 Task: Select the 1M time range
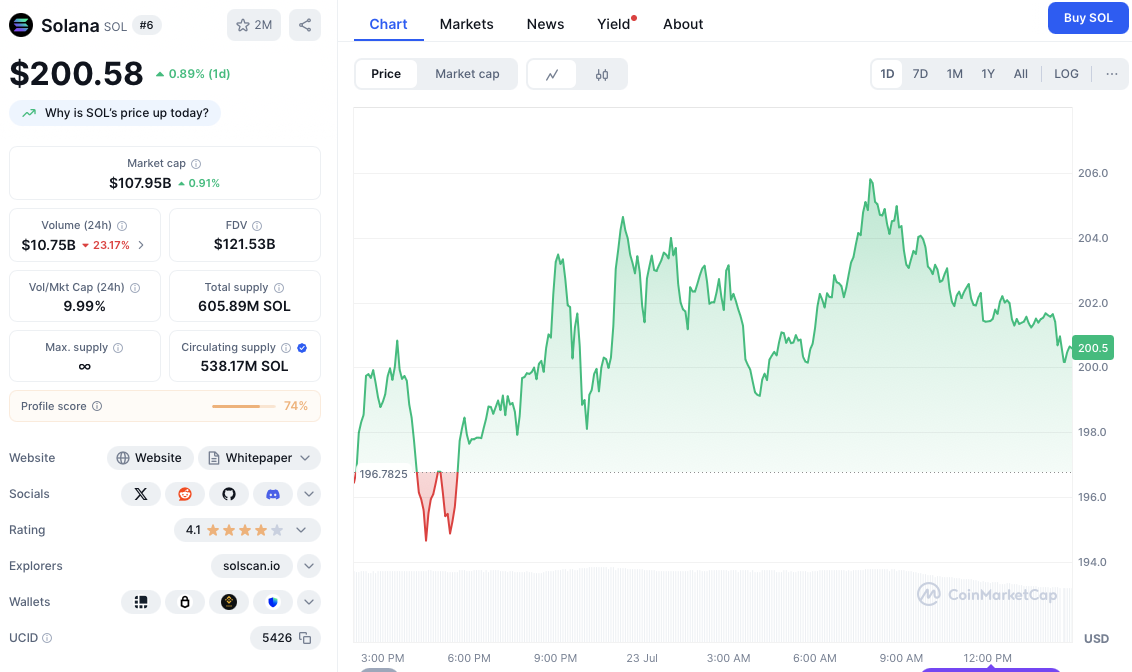point(954,74)
